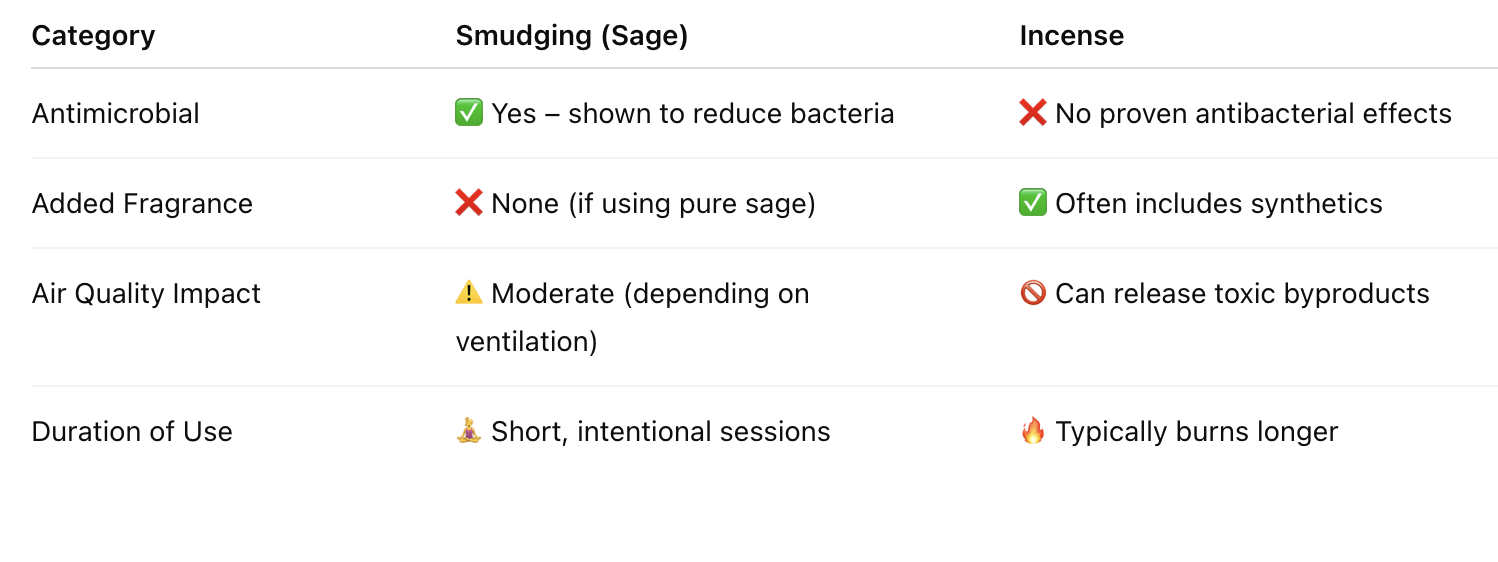Click the 'Air Quality Impact' row label
1498x562 pixels.
point(146,294)
